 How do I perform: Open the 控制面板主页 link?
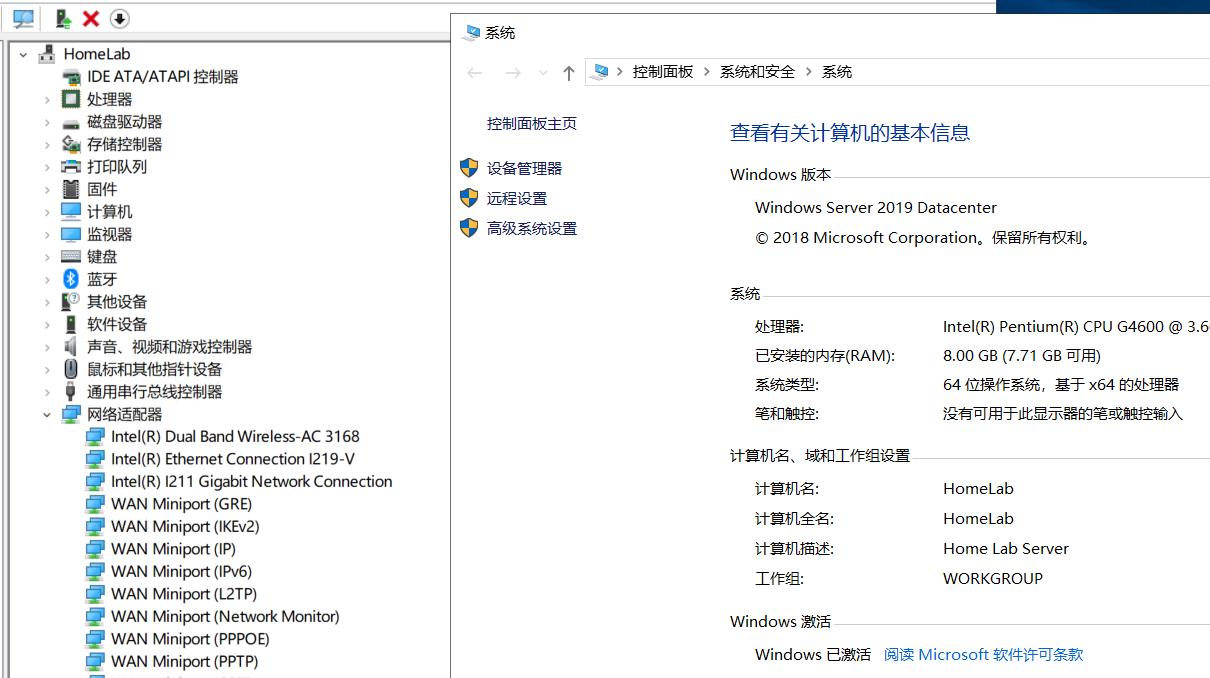[532, 124]
